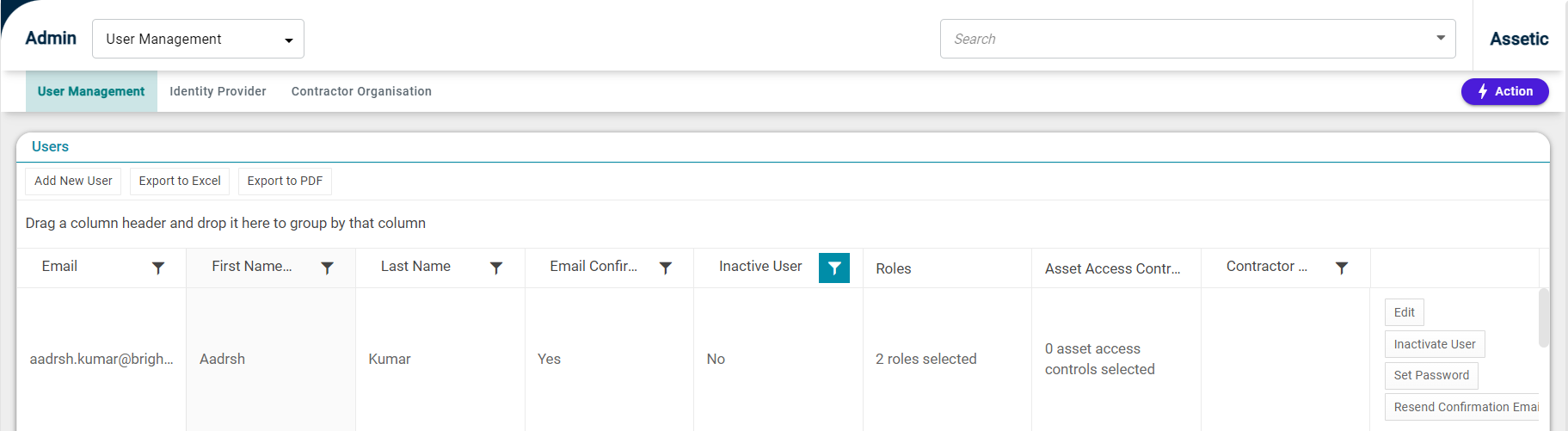Click the Contractor column header

(x=1267, y=267)
